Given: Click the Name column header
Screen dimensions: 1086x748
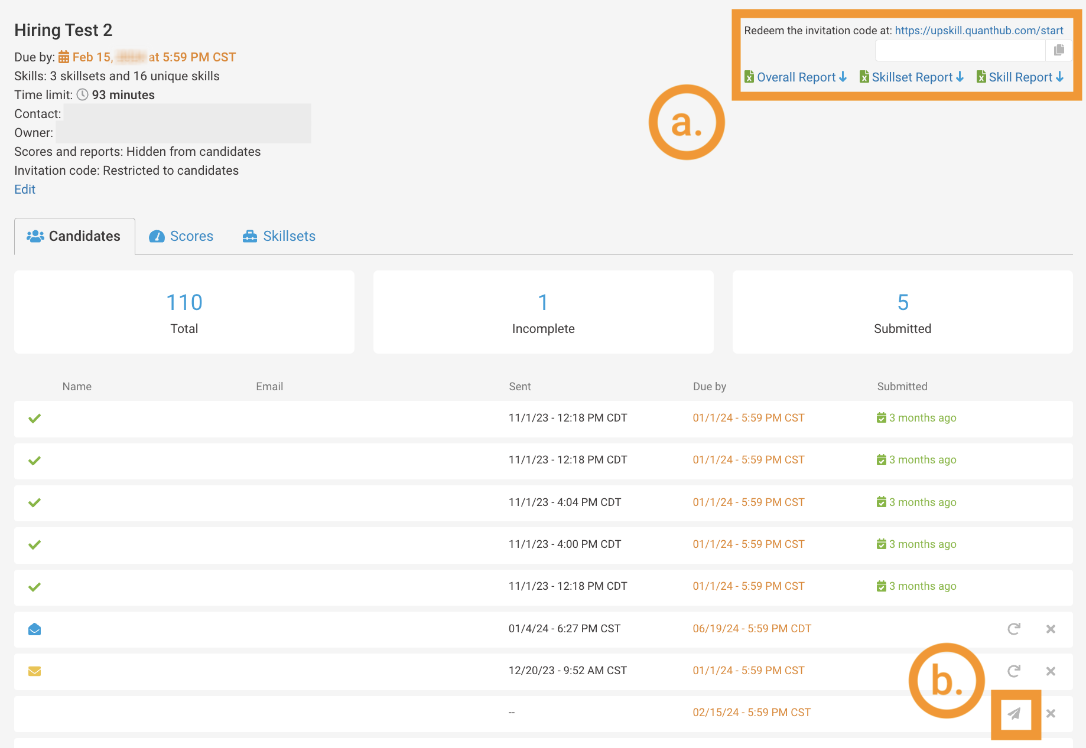Looking at the screenshot, I should (77, 386).
